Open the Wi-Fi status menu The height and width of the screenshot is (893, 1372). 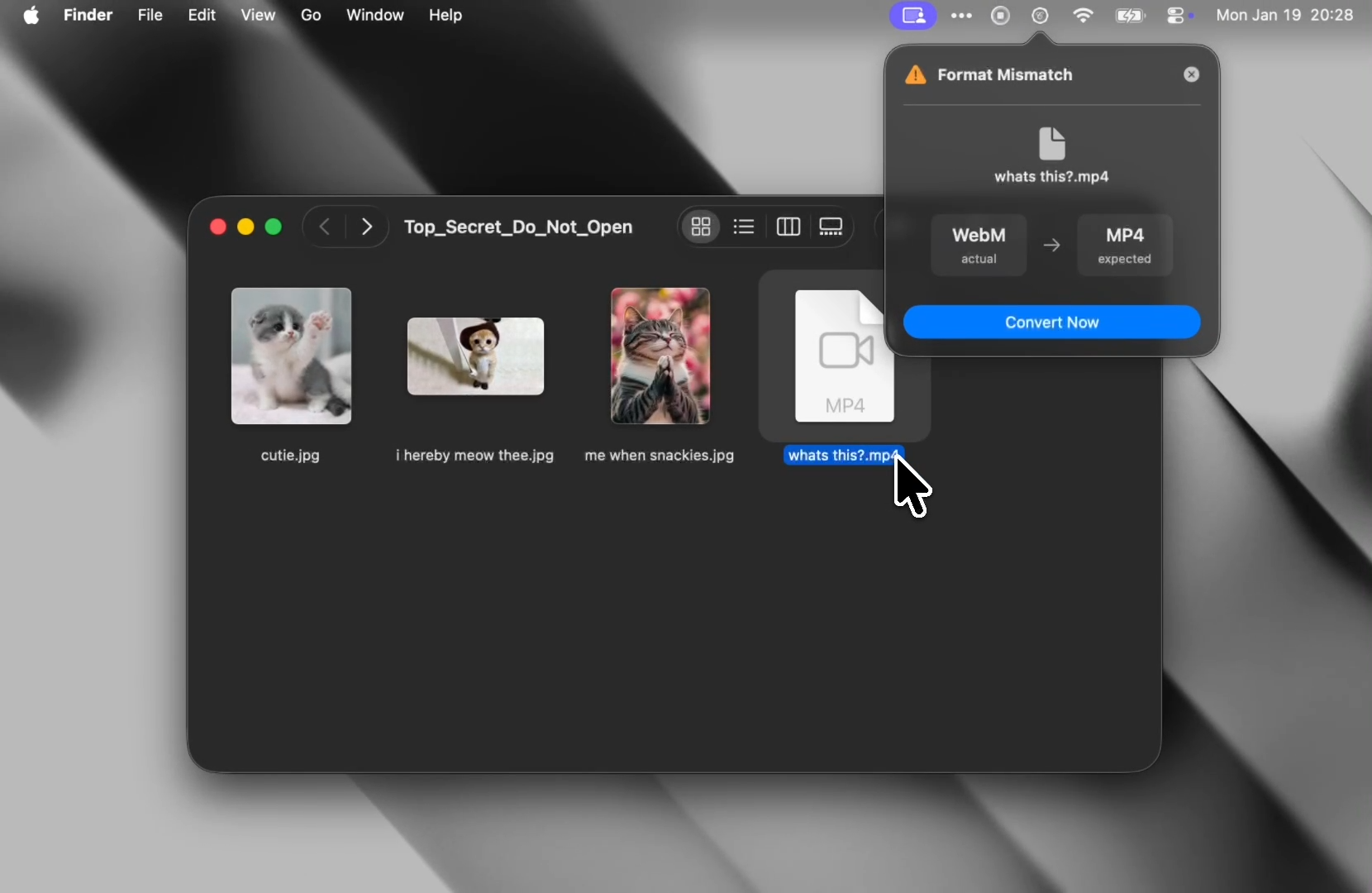point(1083,16)
